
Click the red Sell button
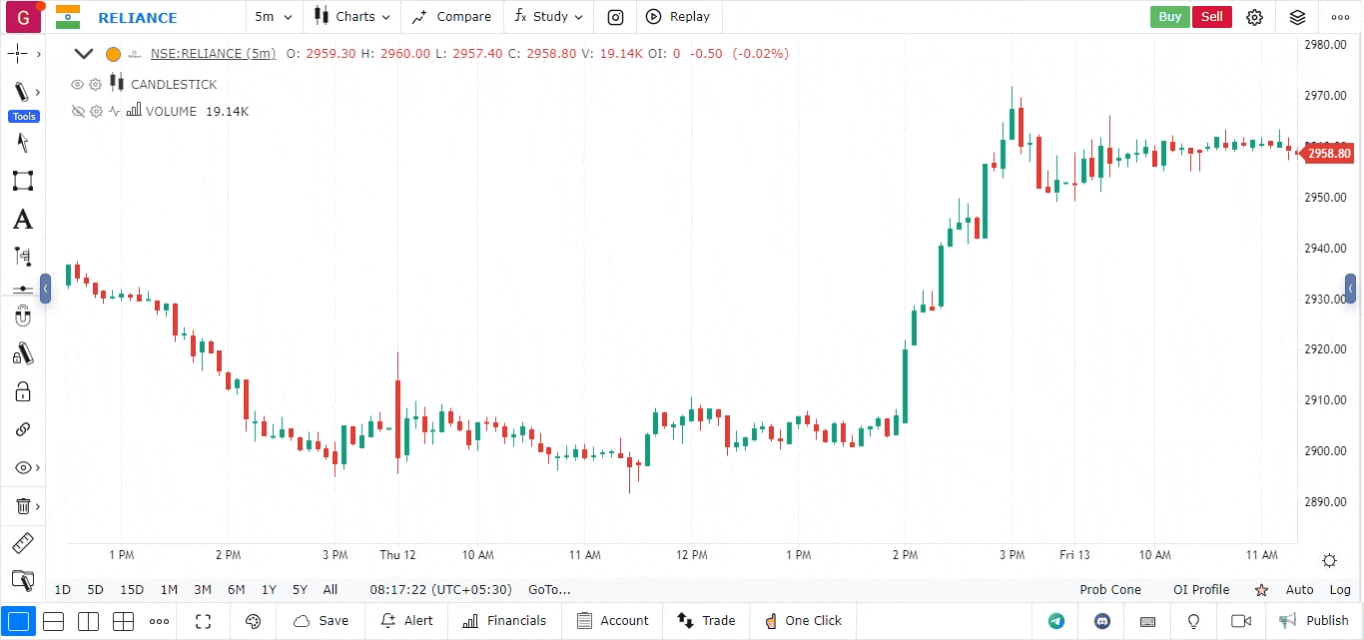[1211, 17]
